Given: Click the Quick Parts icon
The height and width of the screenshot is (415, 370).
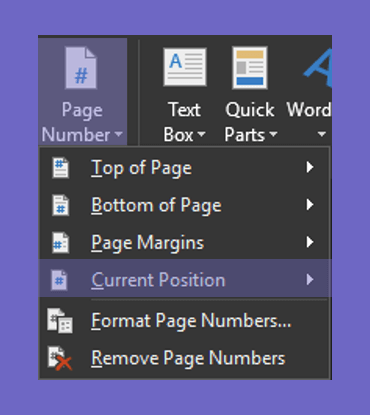Looking at the screenshot, I should tap(250, 68).
